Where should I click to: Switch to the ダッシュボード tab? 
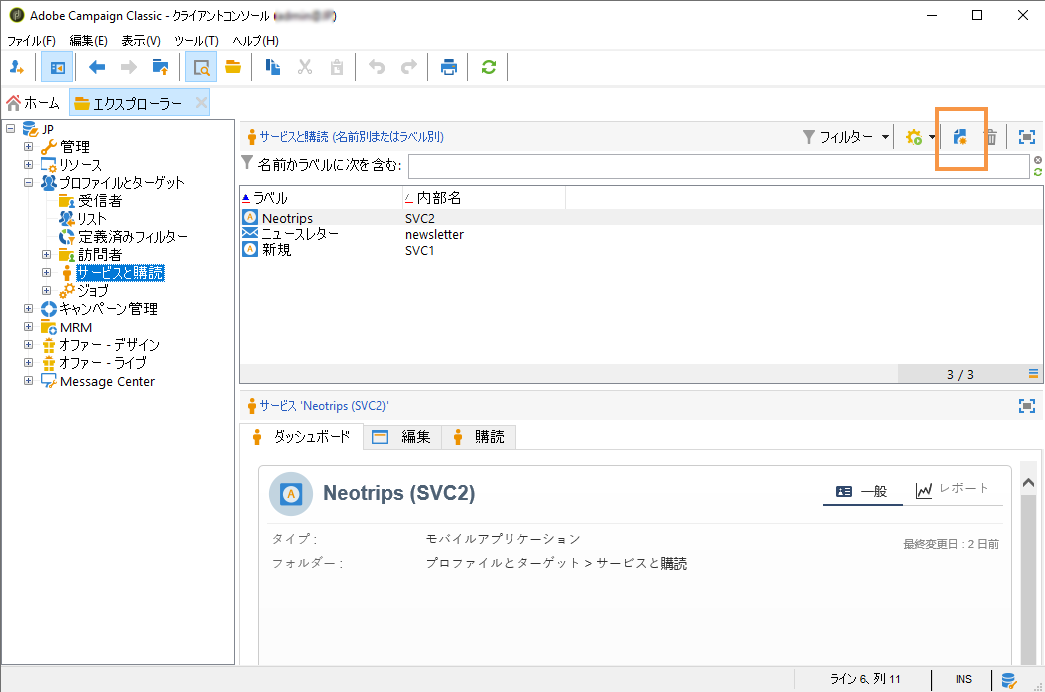(302, 437)
